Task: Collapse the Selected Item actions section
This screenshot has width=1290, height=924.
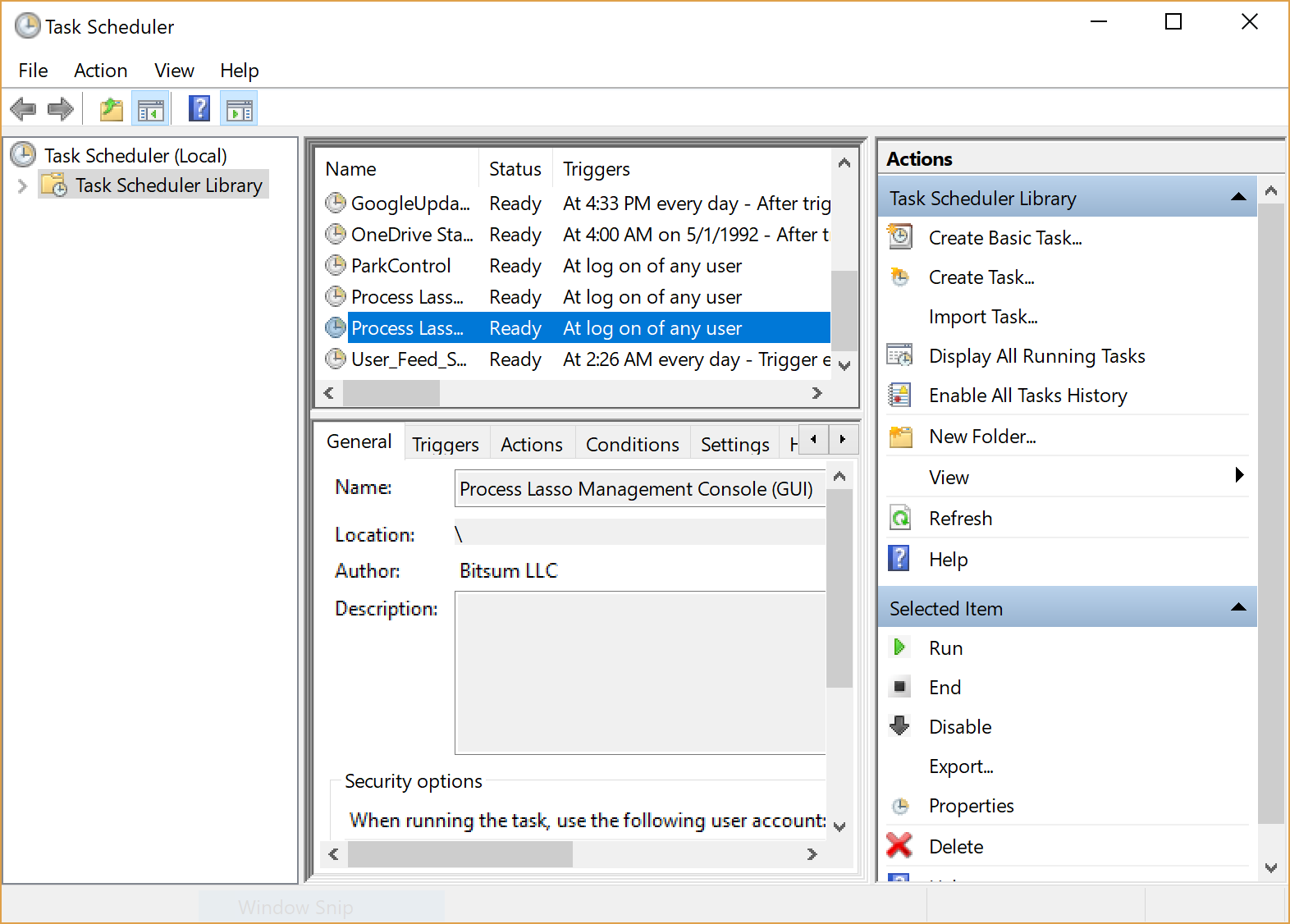Action: (1238, 608)
